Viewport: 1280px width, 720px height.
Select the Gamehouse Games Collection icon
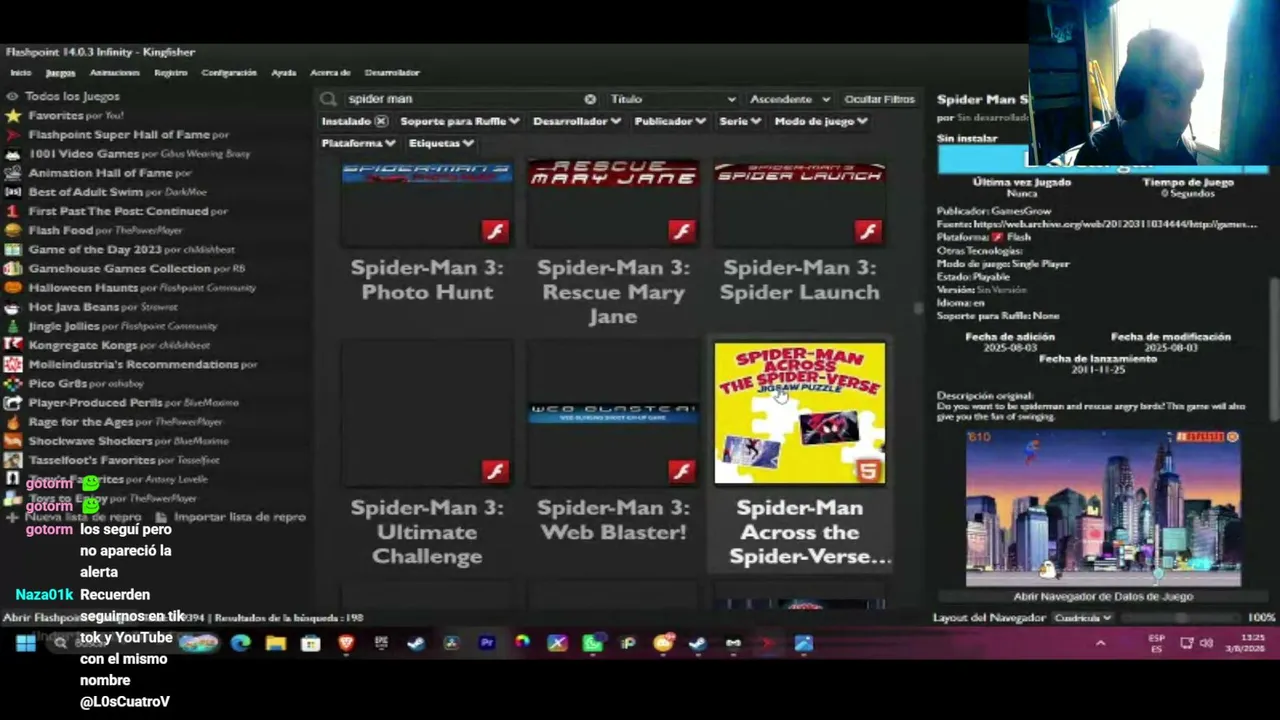[x=13, y=268]
